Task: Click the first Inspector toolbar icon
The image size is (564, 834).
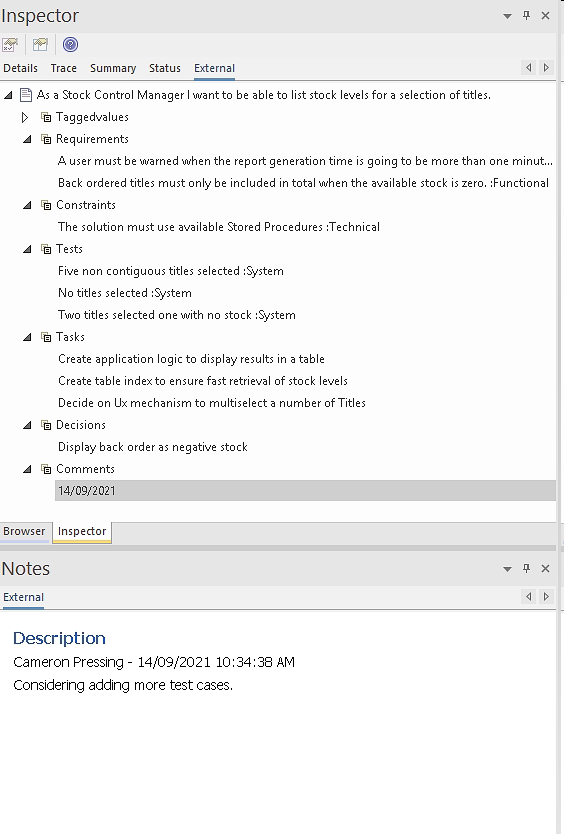Action: tap(10, 45)
